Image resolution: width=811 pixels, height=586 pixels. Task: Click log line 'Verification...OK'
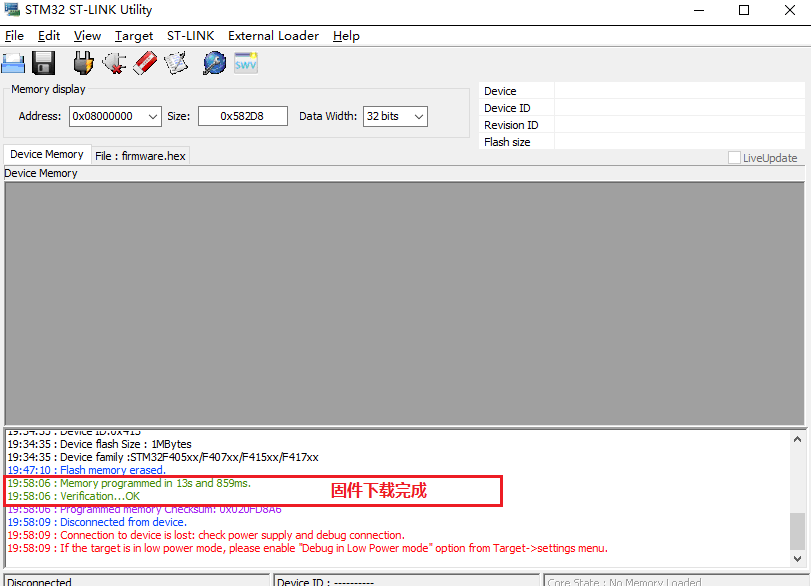pos(73,496)
